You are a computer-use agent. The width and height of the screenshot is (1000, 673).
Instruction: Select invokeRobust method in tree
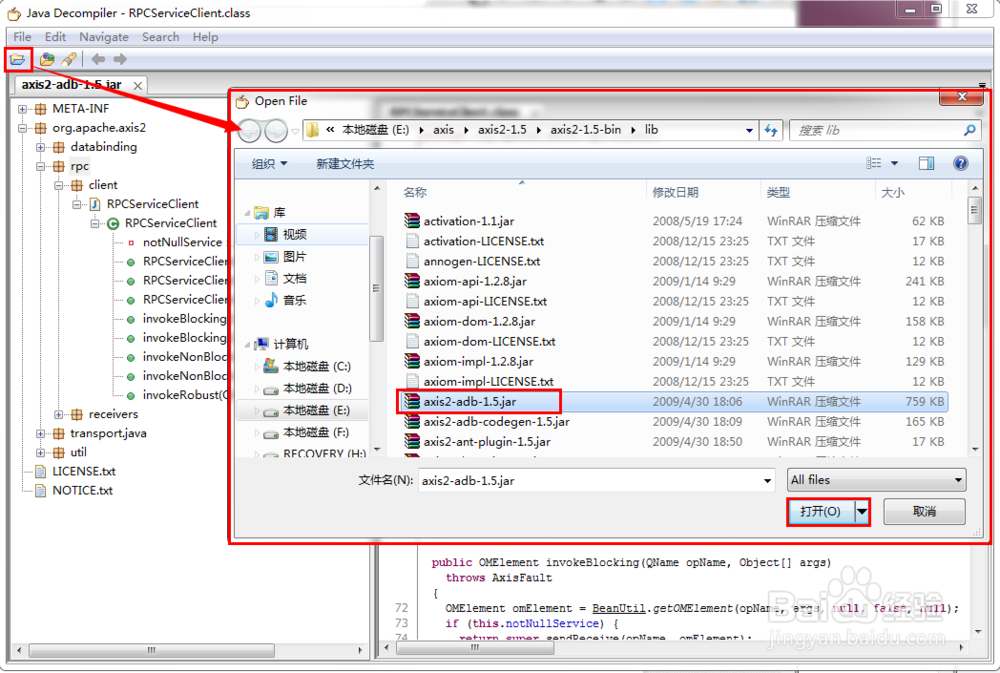184,395
